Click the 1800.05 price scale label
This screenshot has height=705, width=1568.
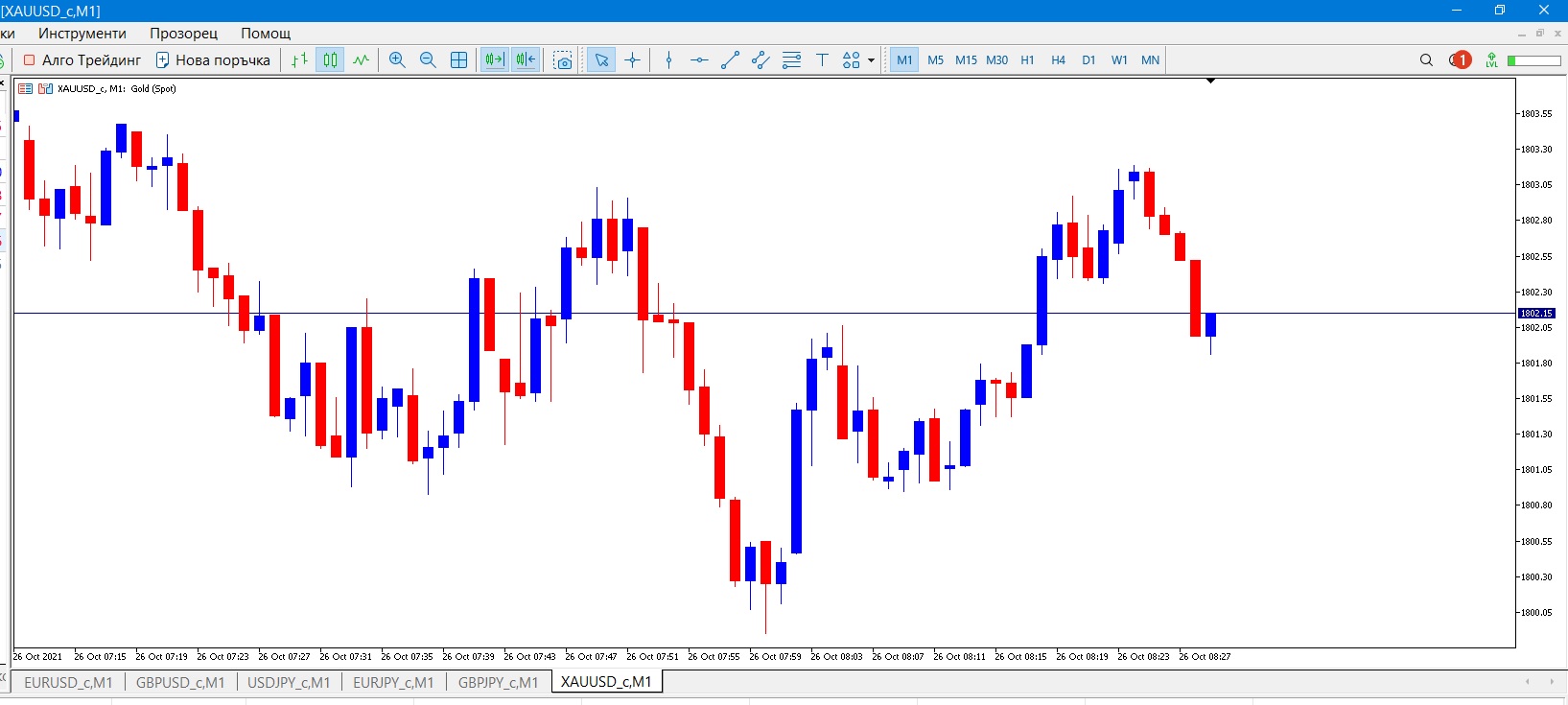pyautogui.click(x=1535, y=612)
